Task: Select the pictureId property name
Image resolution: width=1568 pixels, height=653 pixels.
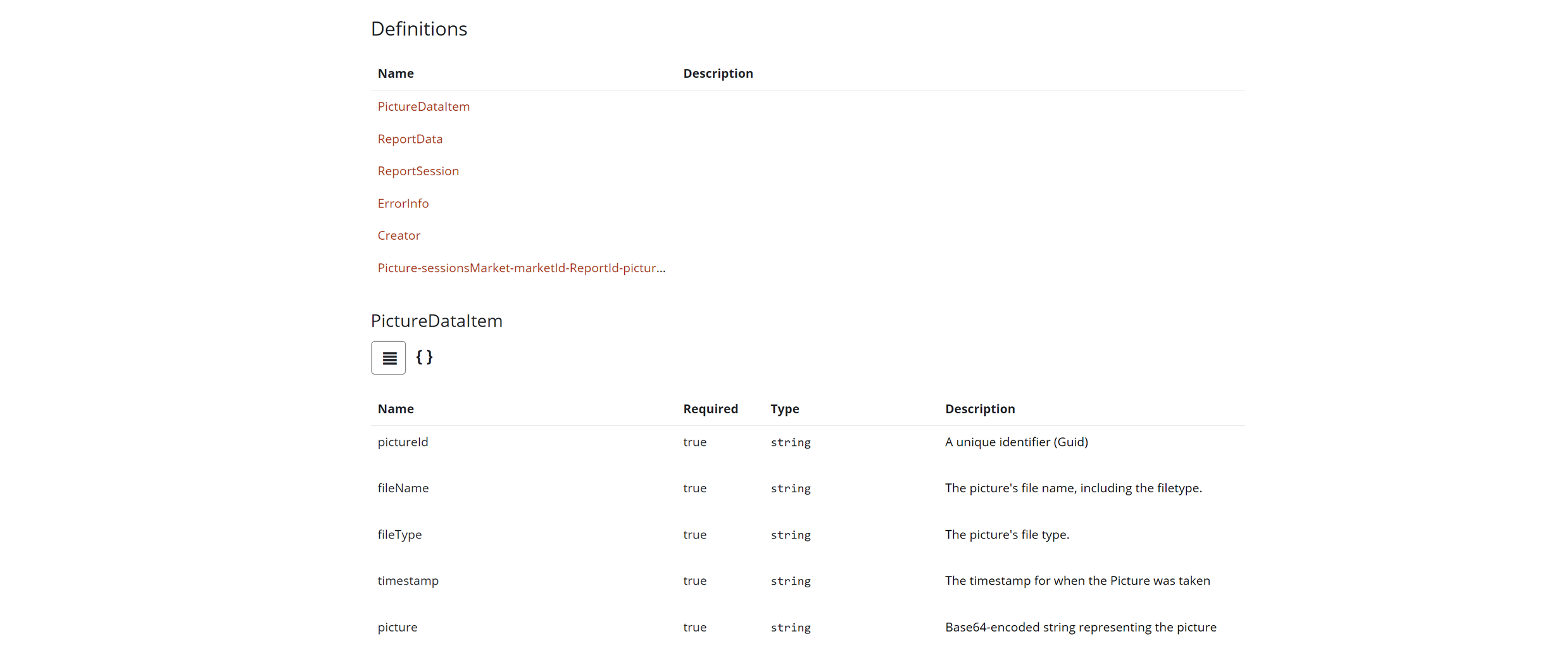Action: coord(403,442)
